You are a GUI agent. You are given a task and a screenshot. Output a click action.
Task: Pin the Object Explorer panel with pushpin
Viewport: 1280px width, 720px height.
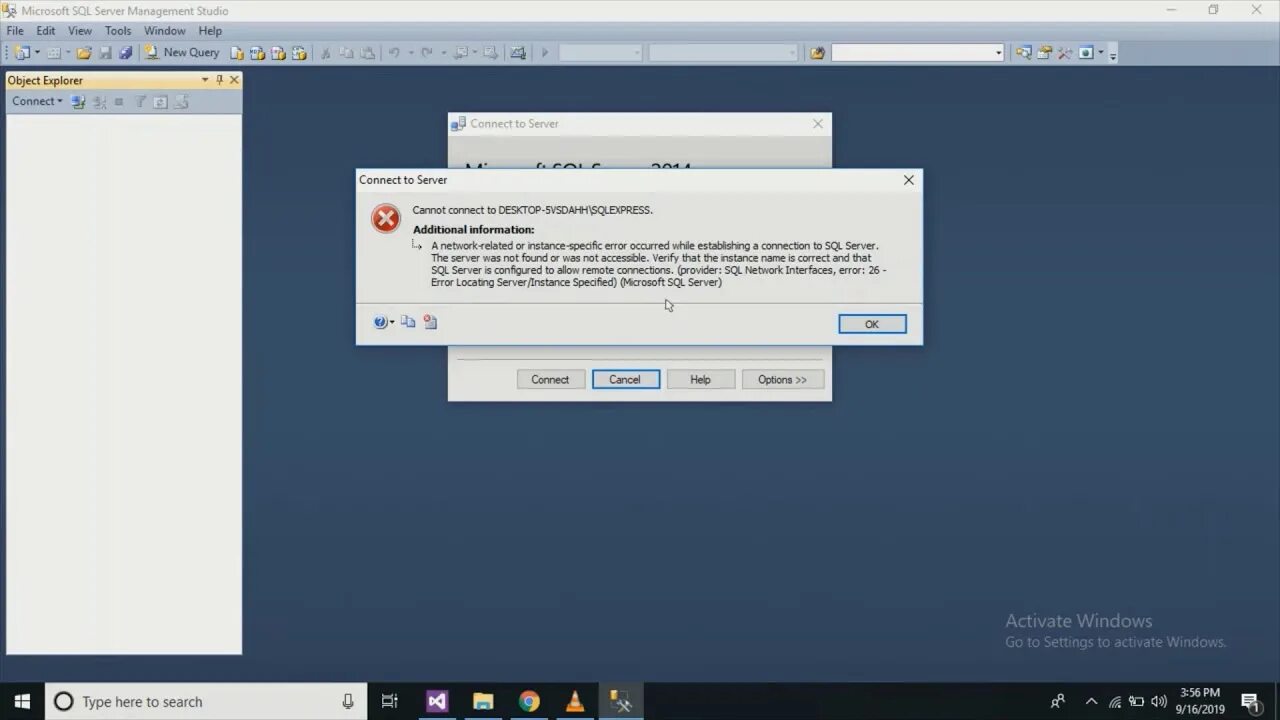click(220, 80)
